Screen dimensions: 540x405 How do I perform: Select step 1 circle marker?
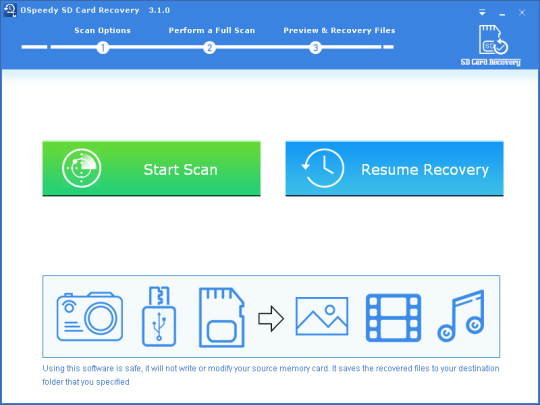click(x=103, y=48)
